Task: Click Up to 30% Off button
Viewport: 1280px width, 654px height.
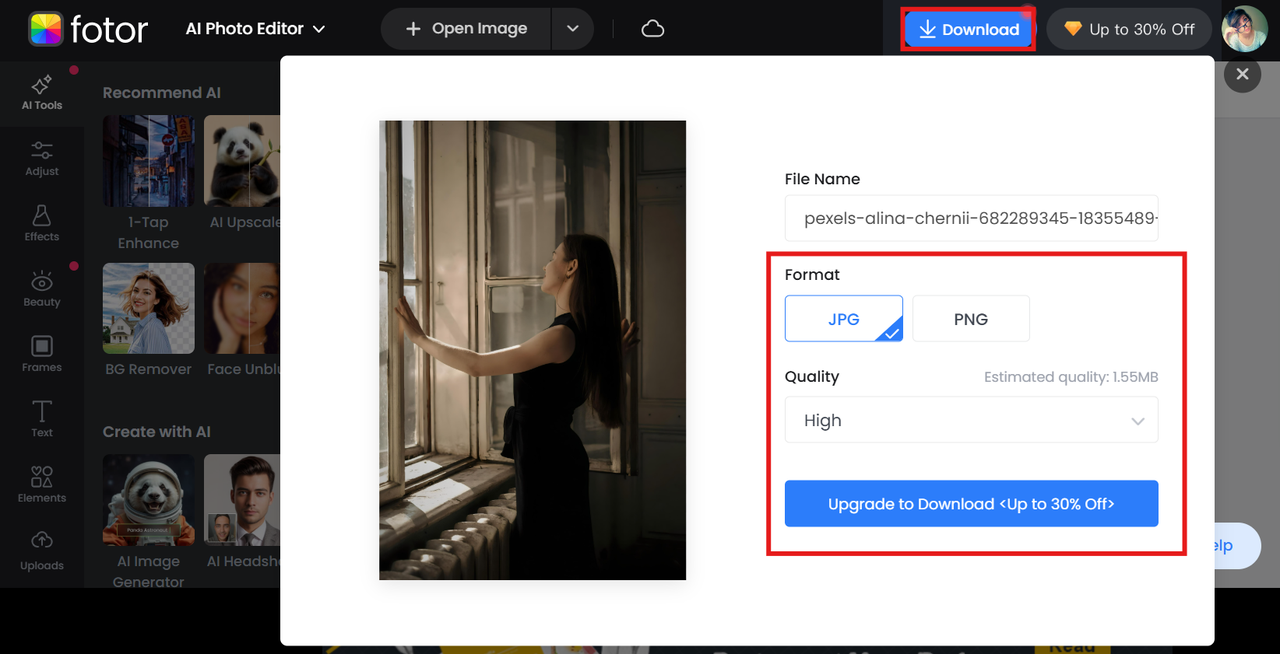Action: click(x=1129, y=30)
